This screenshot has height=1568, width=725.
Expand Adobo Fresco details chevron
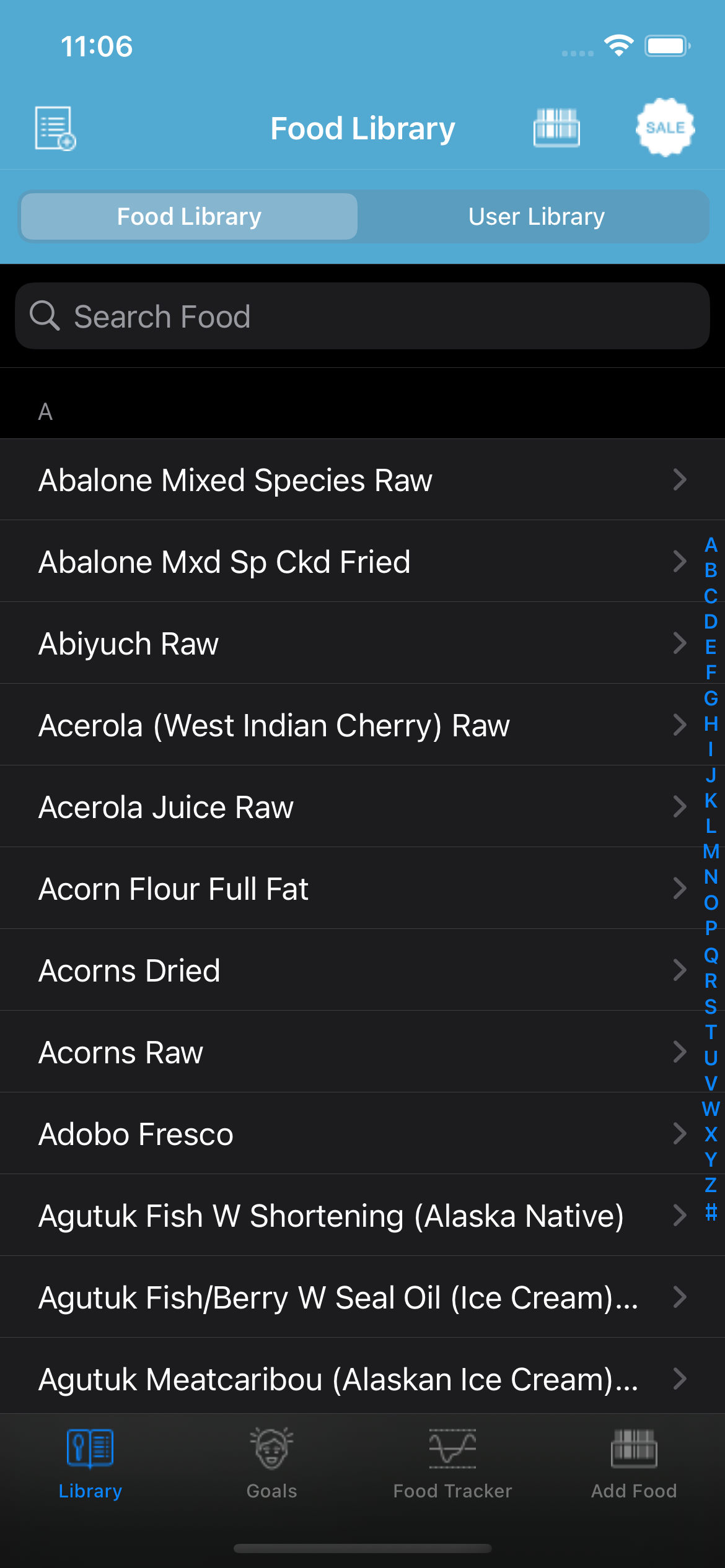pyautogui.click(x=680, y=1134)
